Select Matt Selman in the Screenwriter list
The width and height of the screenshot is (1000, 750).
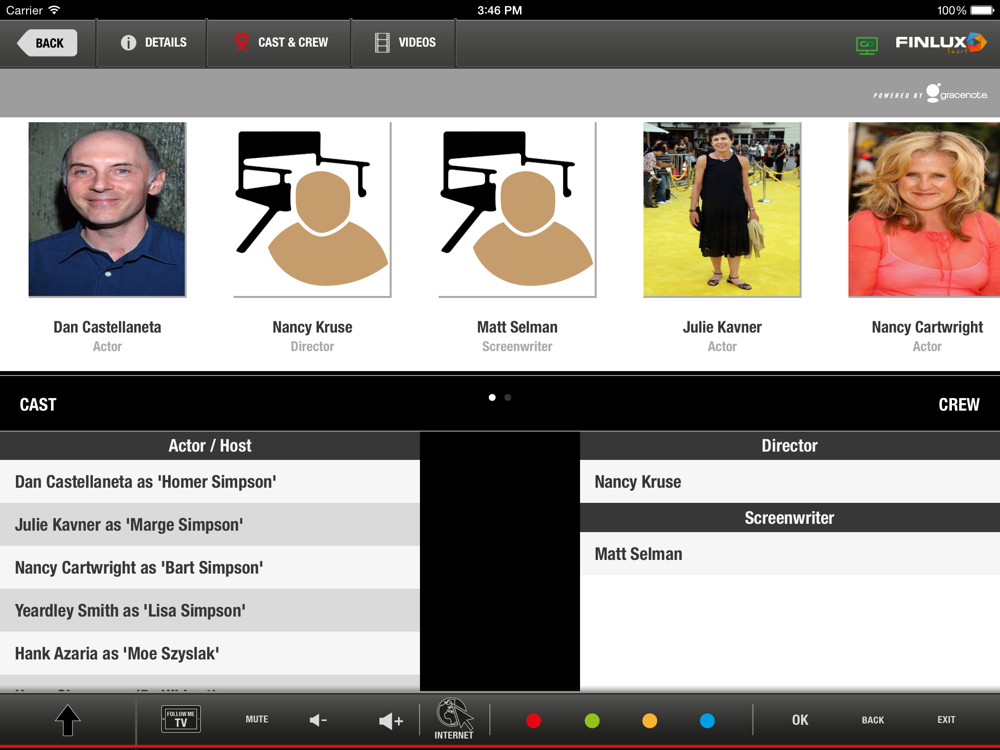point(790,554)
